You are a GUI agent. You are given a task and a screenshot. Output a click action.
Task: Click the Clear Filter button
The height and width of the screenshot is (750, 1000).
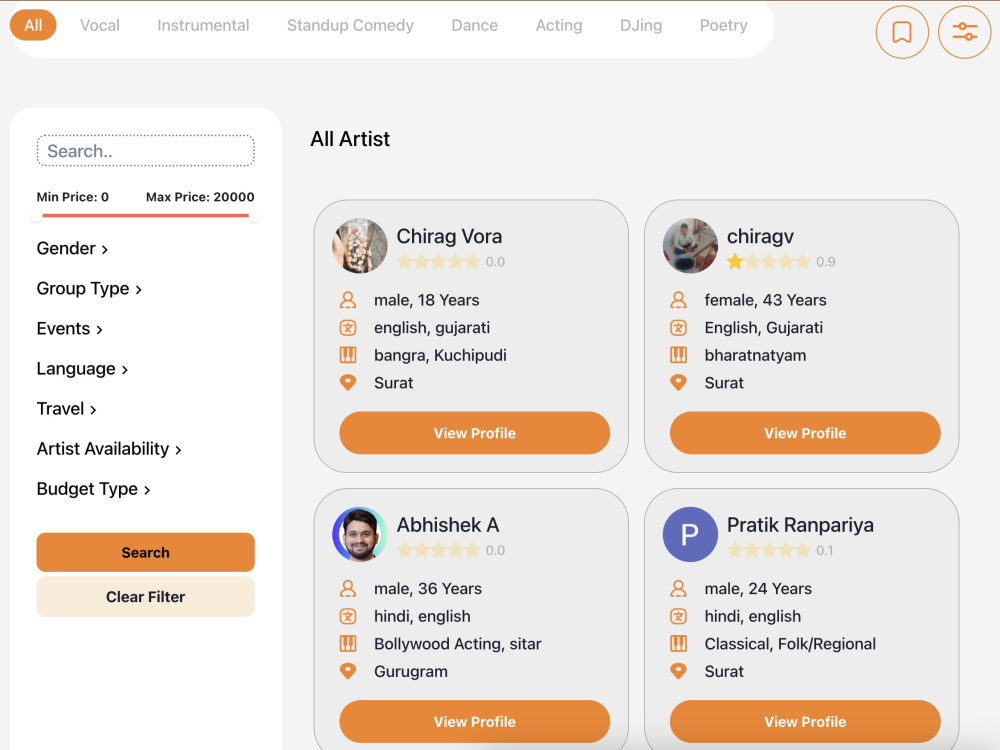[x=145, y=597]
